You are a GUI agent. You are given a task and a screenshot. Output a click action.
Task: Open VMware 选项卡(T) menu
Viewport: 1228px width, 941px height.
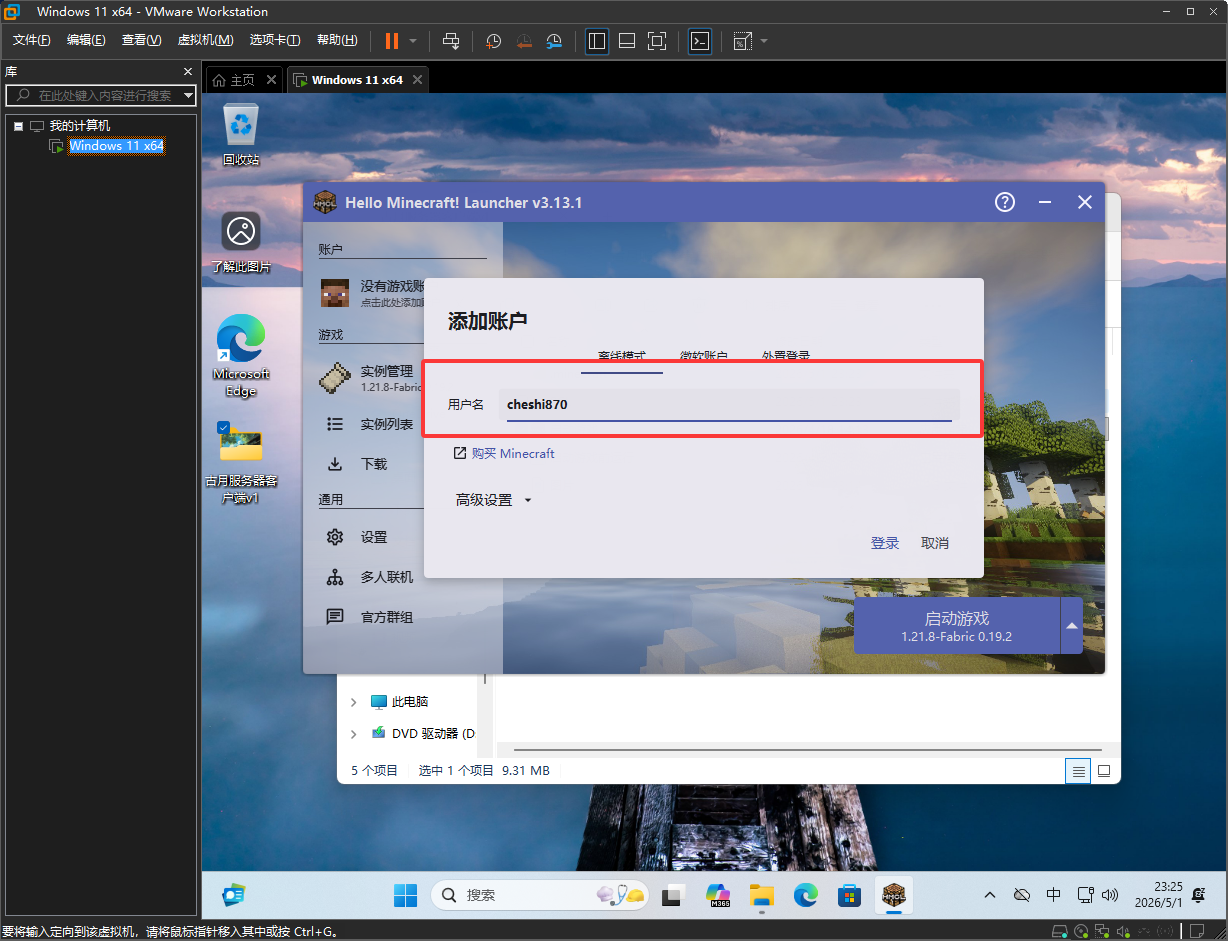pos(275,40)
